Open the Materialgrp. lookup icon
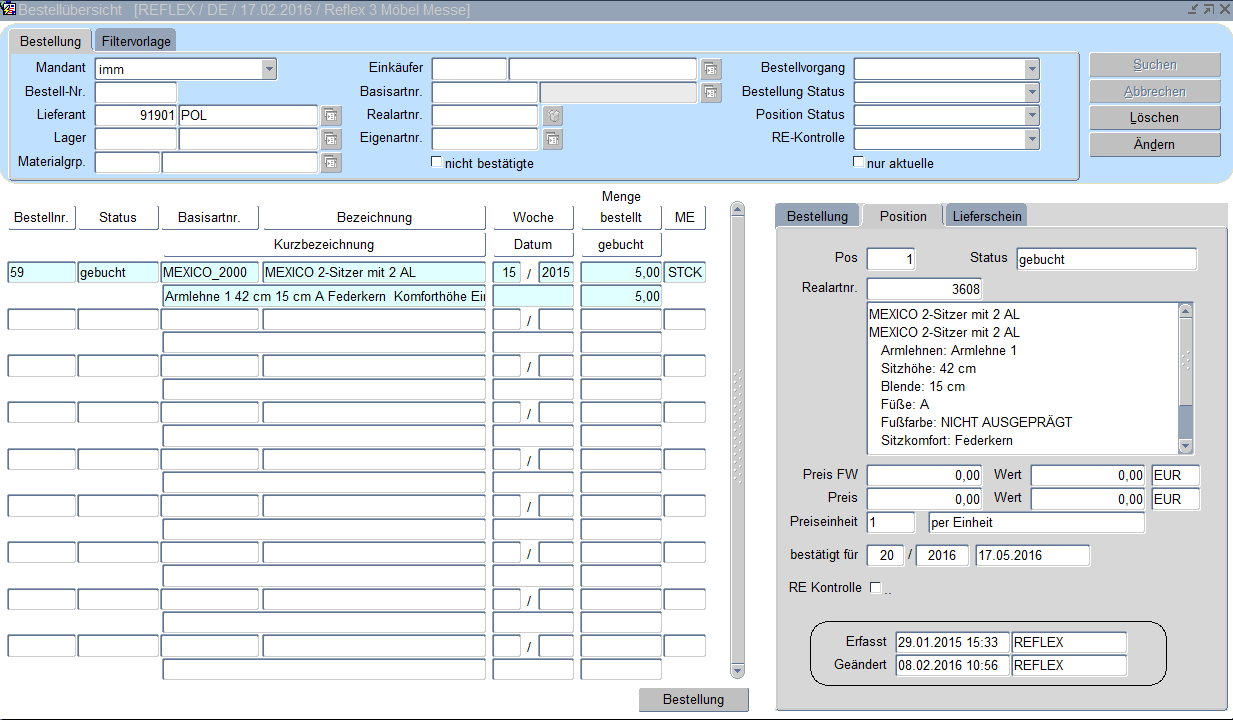Viewport: 1233px width, 720px height. click(331, 163)
